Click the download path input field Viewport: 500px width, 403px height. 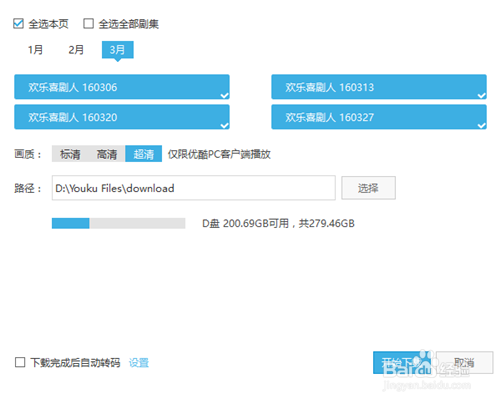click(194, 188)
